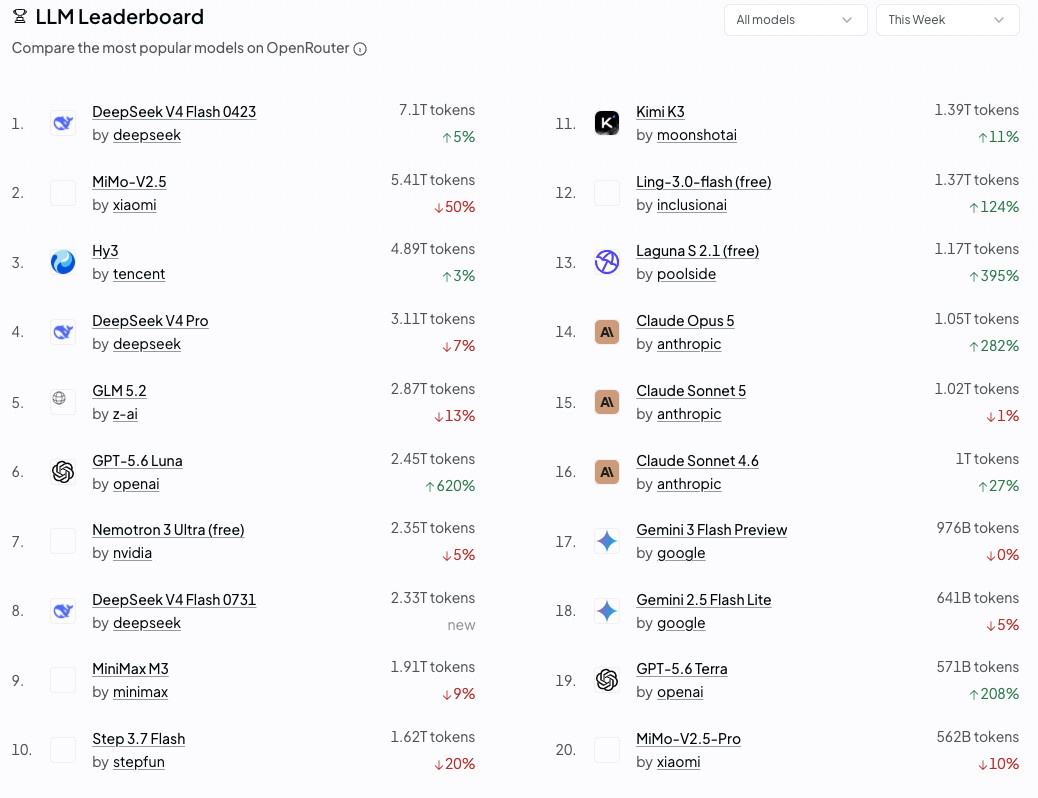Click the 395% growth figure for Laguna S 2.1
Screen dimensions: 1038x798
994,276
